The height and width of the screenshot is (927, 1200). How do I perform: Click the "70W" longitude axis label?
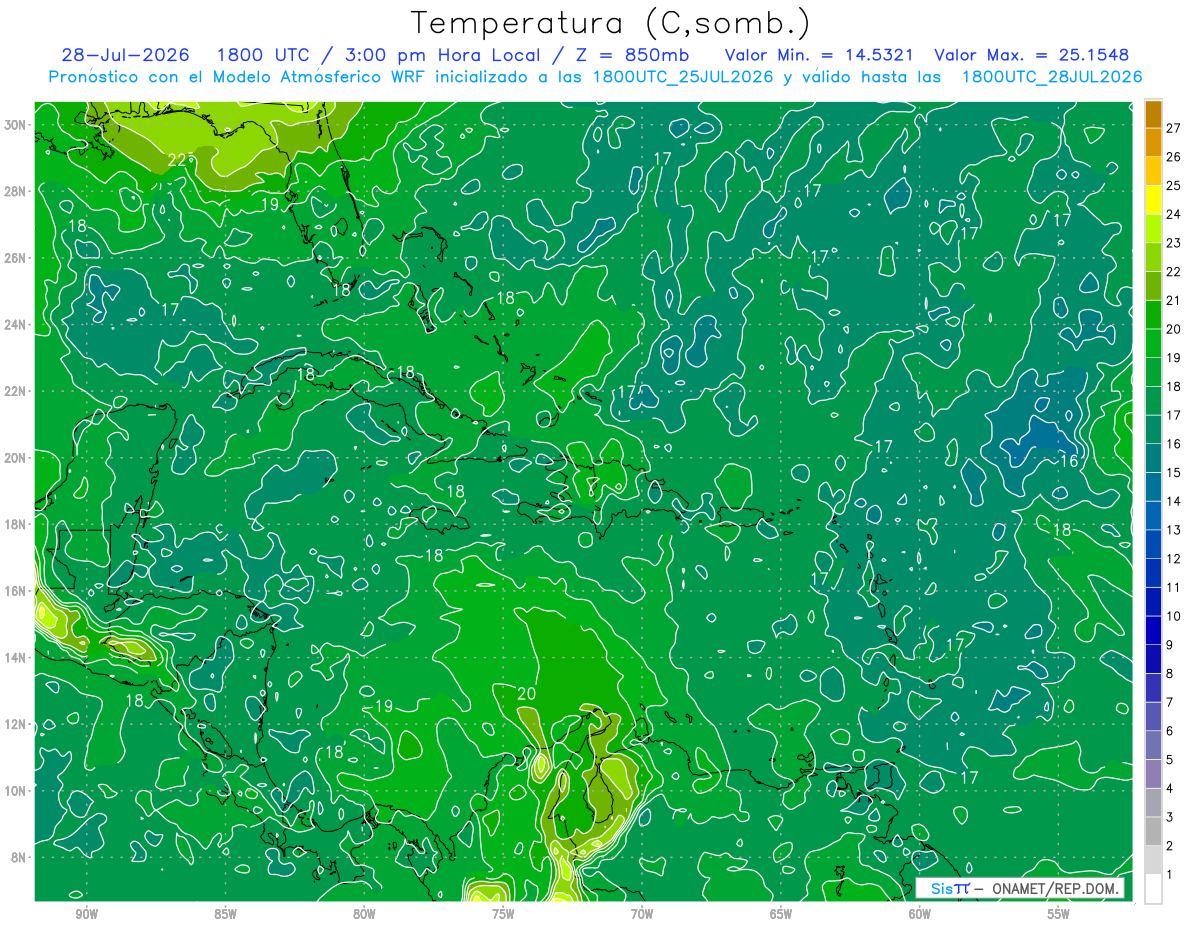[642, 915]
